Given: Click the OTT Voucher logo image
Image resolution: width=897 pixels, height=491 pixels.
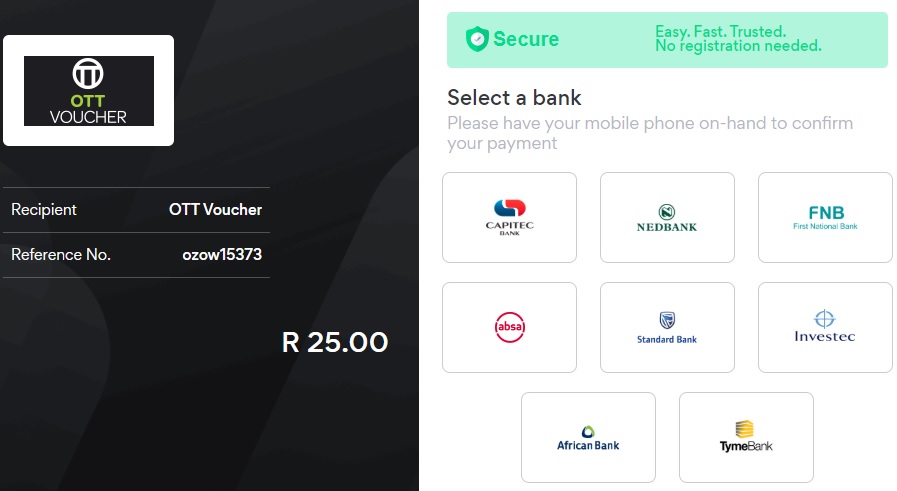Looking at the screenshot, I should coord(89,91).
